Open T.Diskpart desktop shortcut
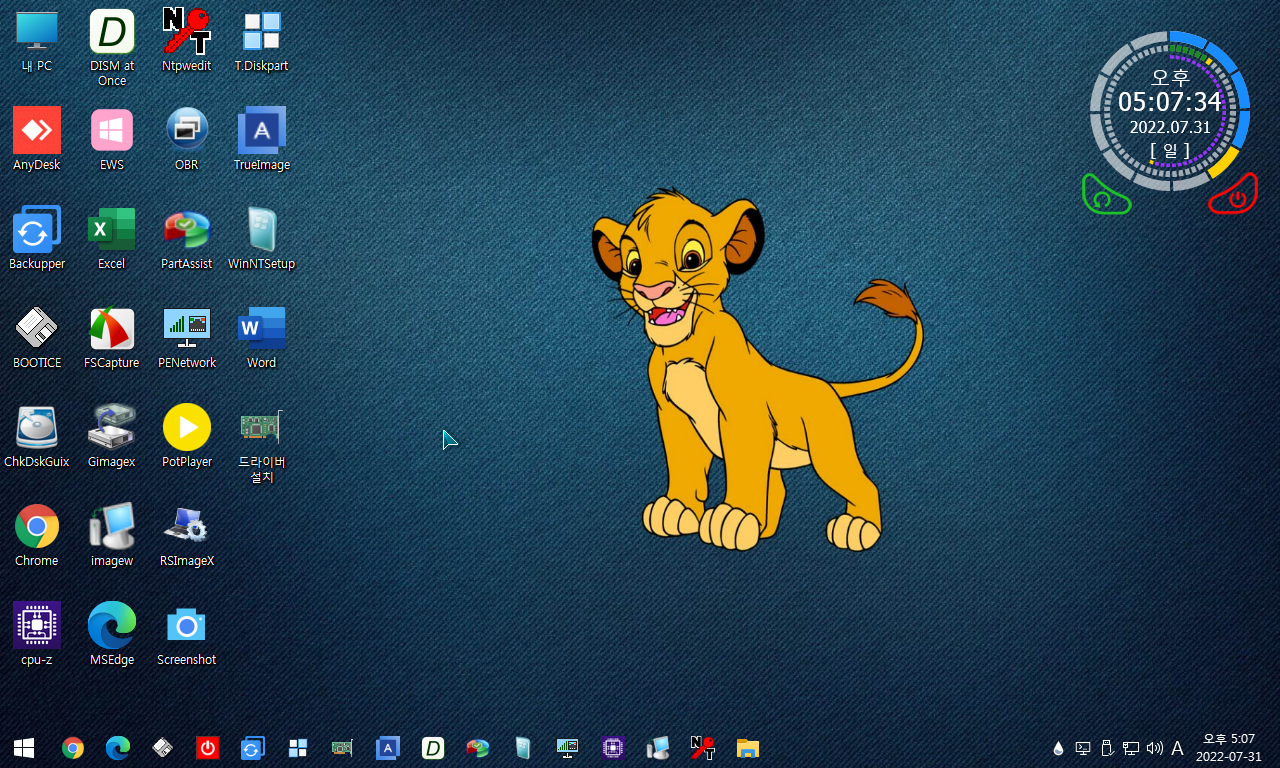 (262, 42)
